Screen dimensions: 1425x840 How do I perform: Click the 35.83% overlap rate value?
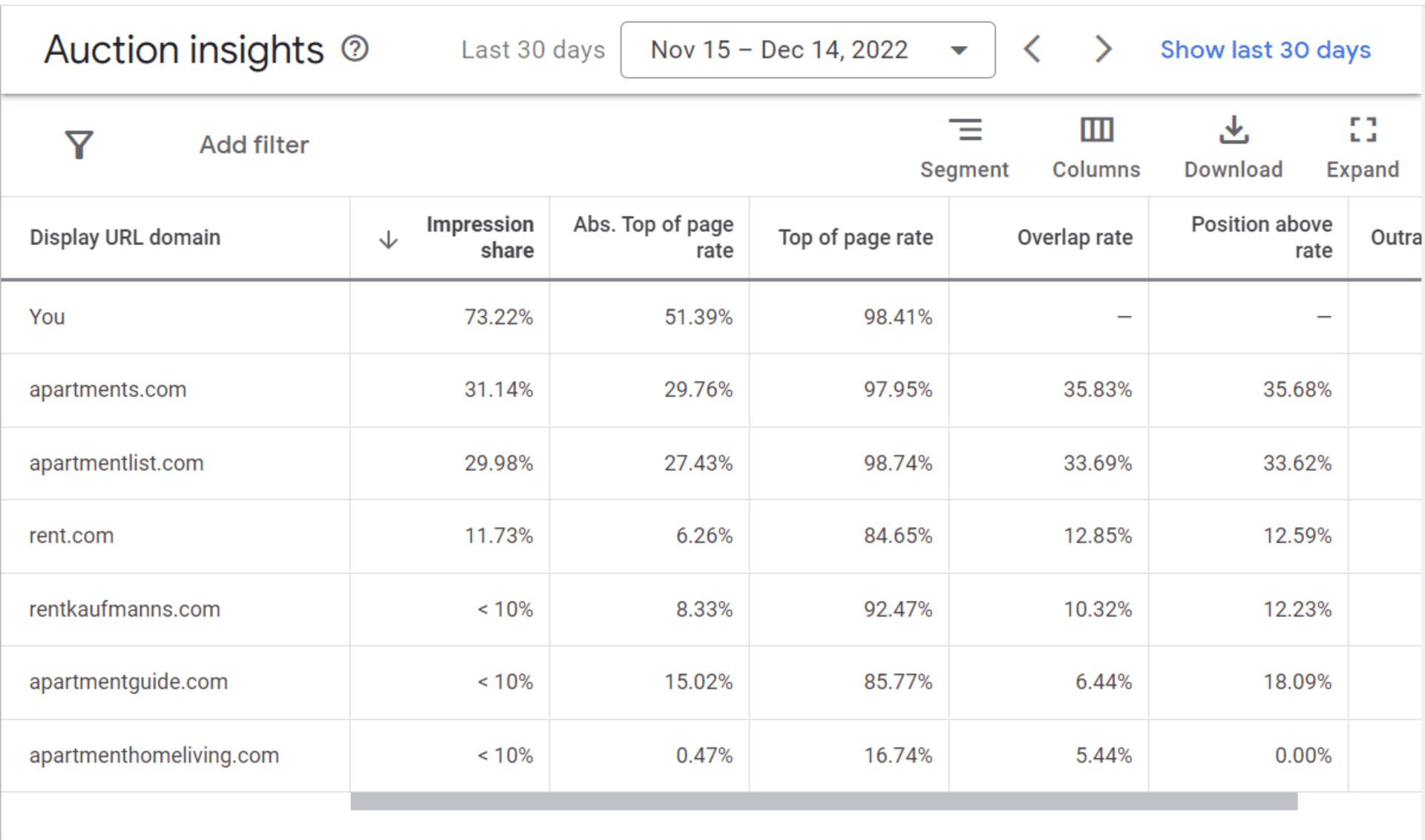1098,390
